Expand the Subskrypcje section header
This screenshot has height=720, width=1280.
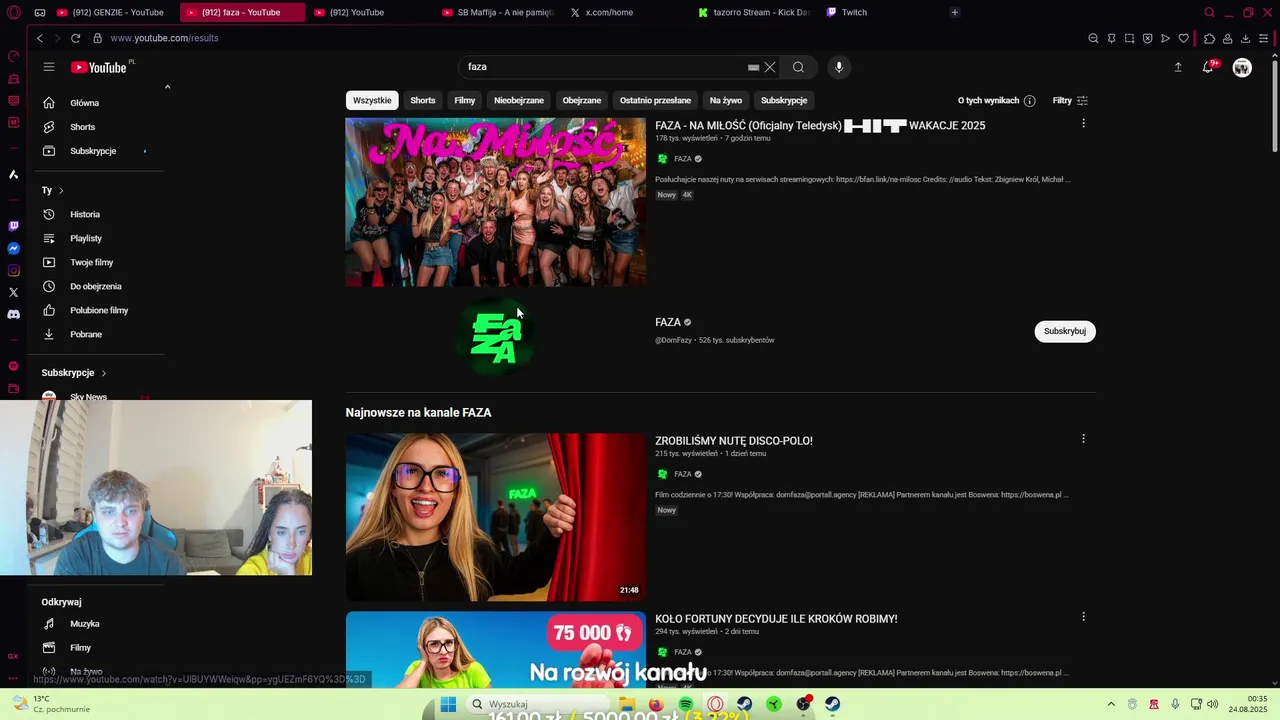74,373
